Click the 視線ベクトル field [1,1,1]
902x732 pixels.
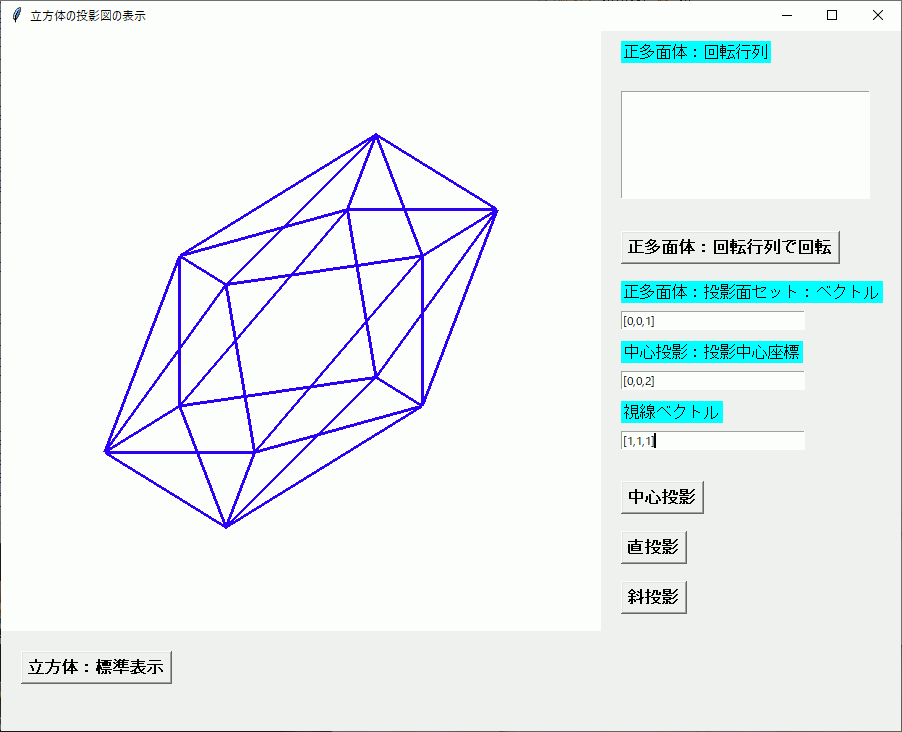point(712,441)
